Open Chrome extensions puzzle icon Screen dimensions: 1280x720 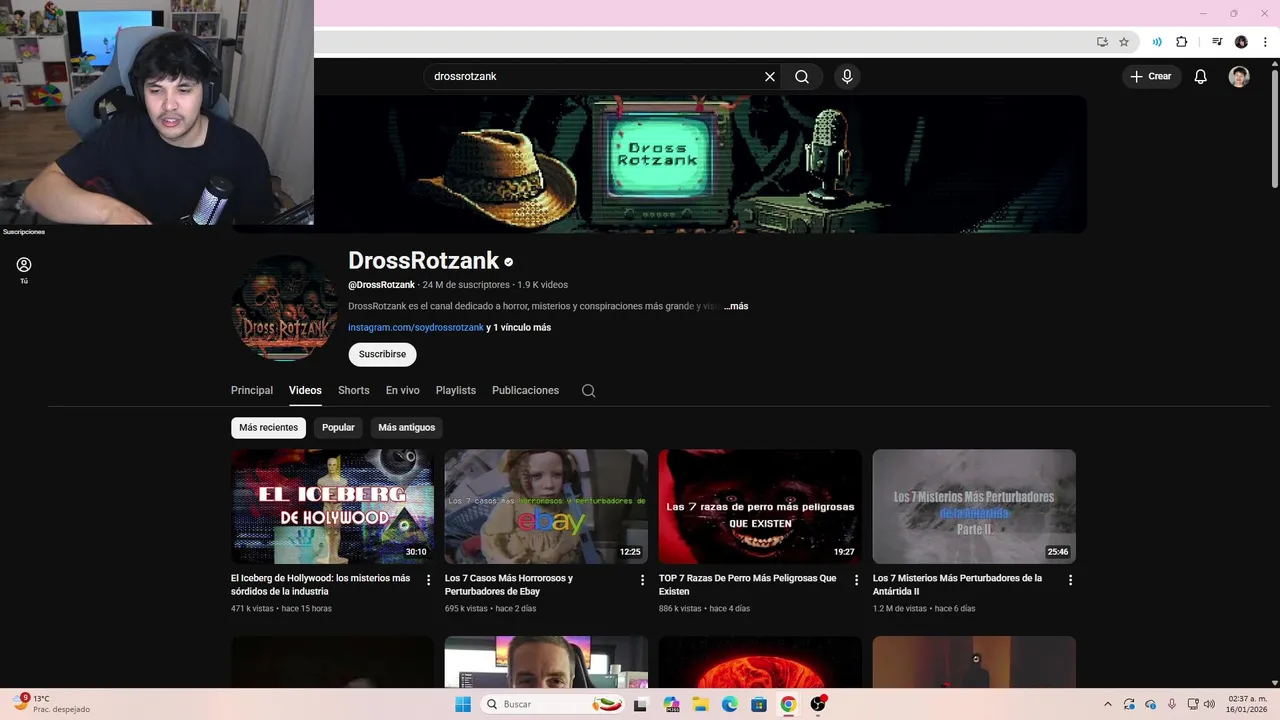pos(1182,42)
